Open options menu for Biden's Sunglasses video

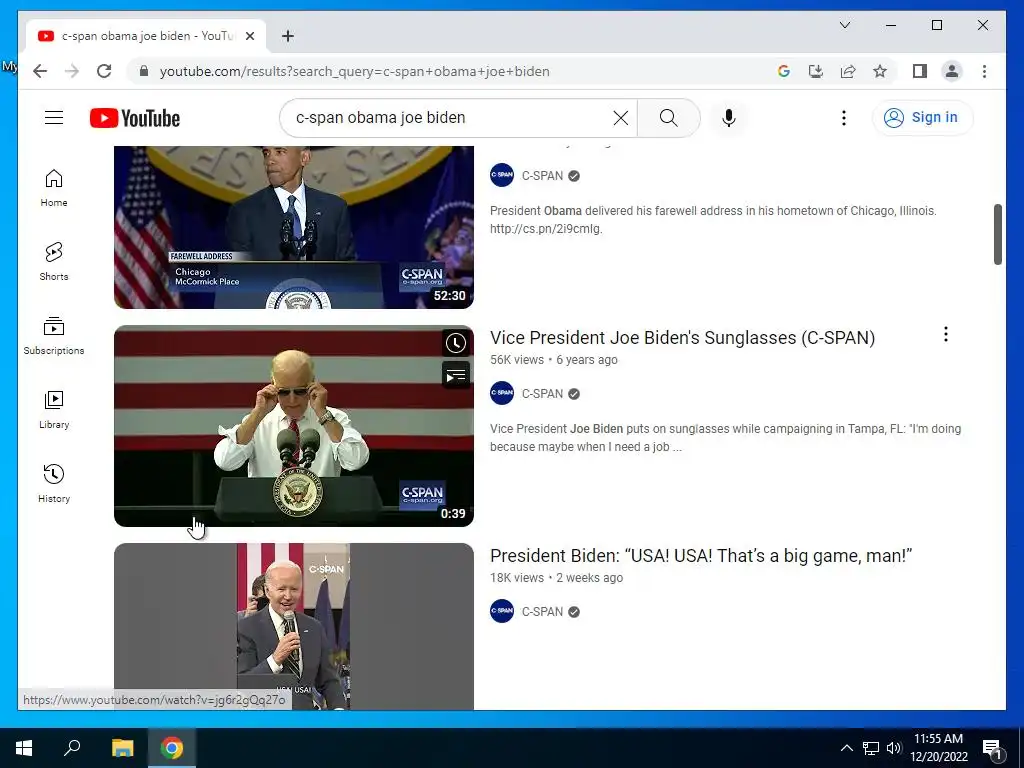pos(946,334)
